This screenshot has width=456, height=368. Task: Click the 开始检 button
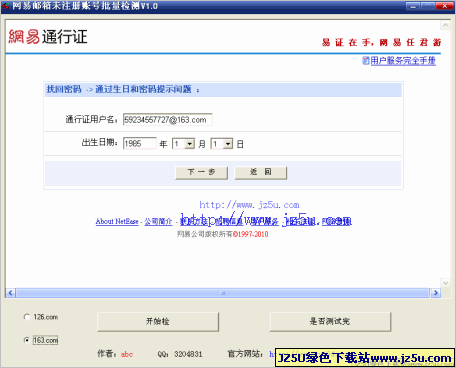coord(158,322)
